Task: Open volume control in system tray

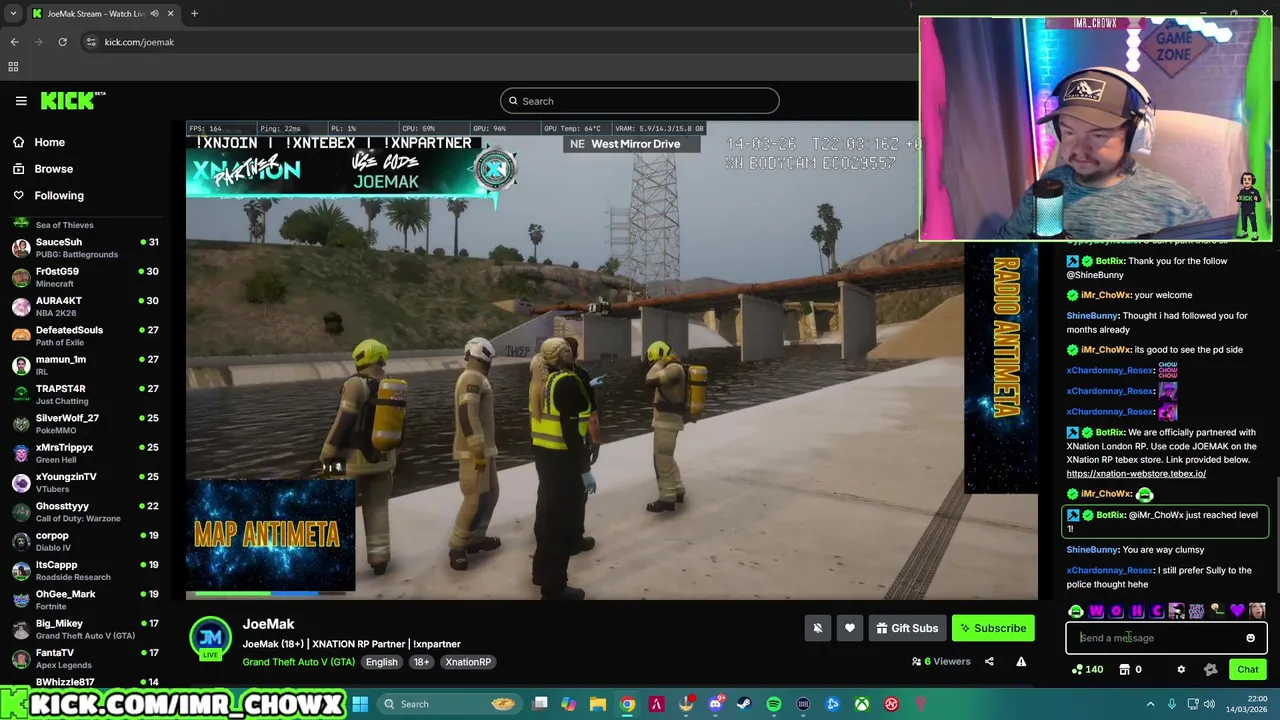Action: [1208, 704]
